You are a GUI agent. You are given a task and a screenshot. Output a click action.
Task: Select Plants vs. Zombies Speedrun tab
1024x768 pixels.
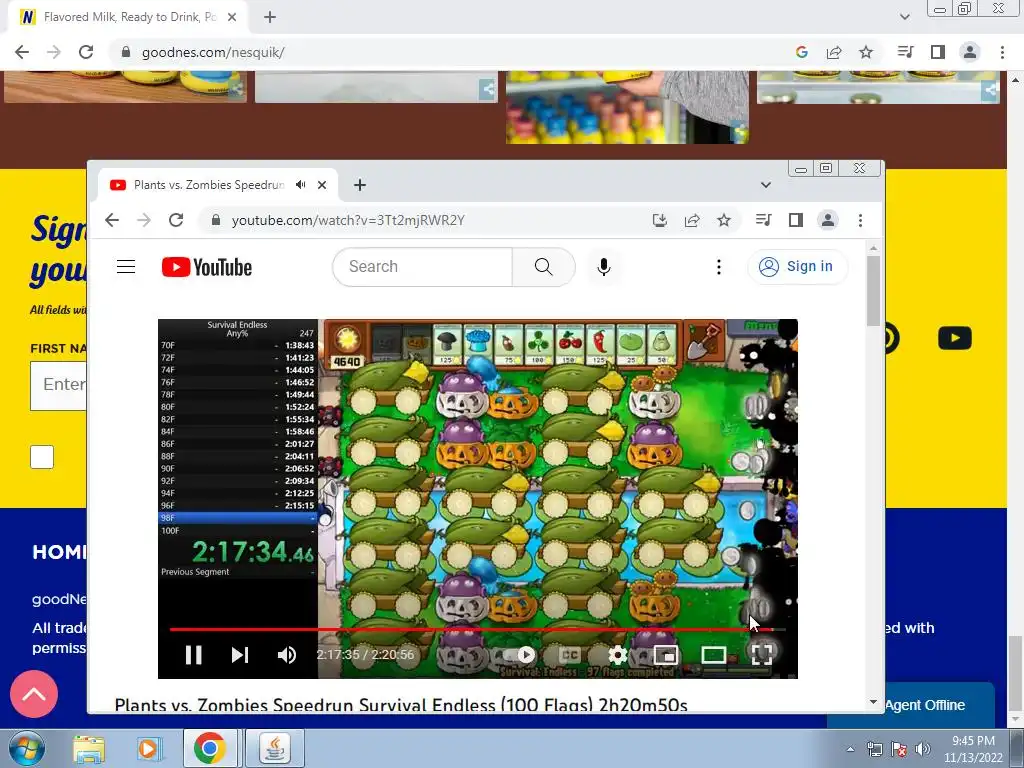tap(217, 185)
